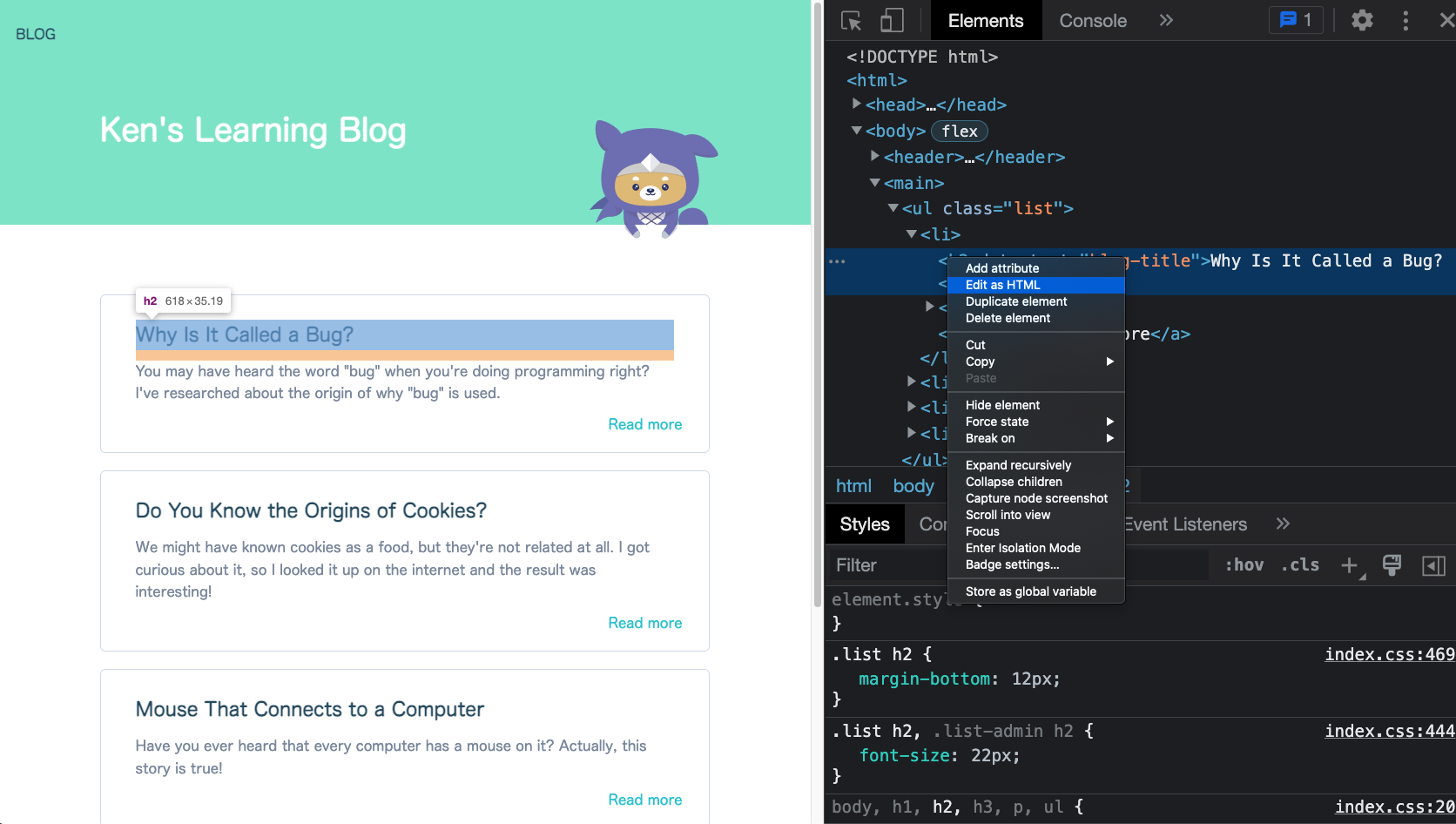Toggle the device toolbar icon
Screen dimensions: 1456x824
tap(892, 20)
